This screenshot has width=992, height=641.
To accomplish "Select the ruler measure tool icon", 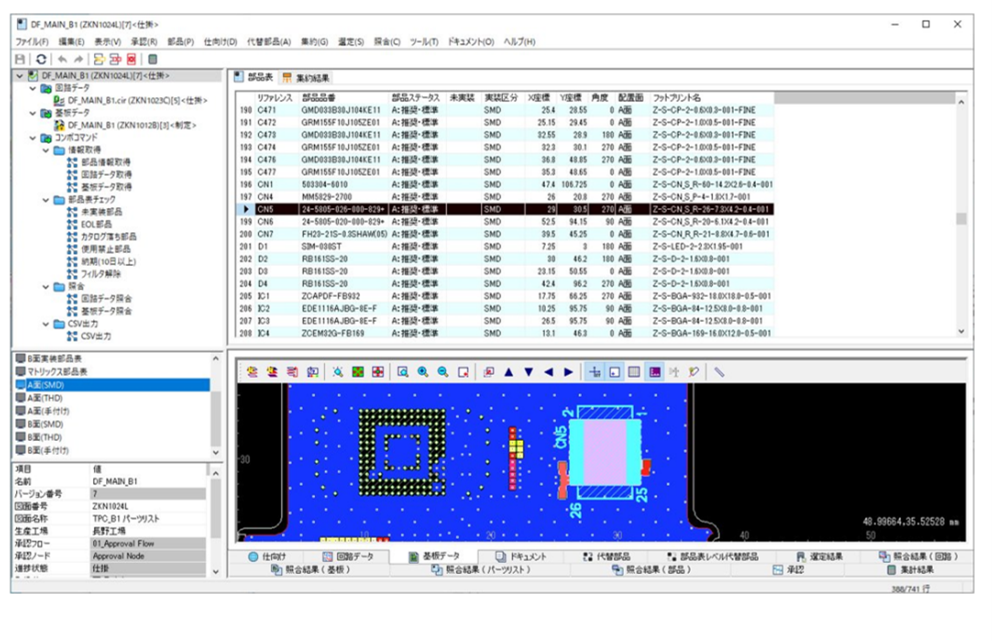I will tap(719, 372).
